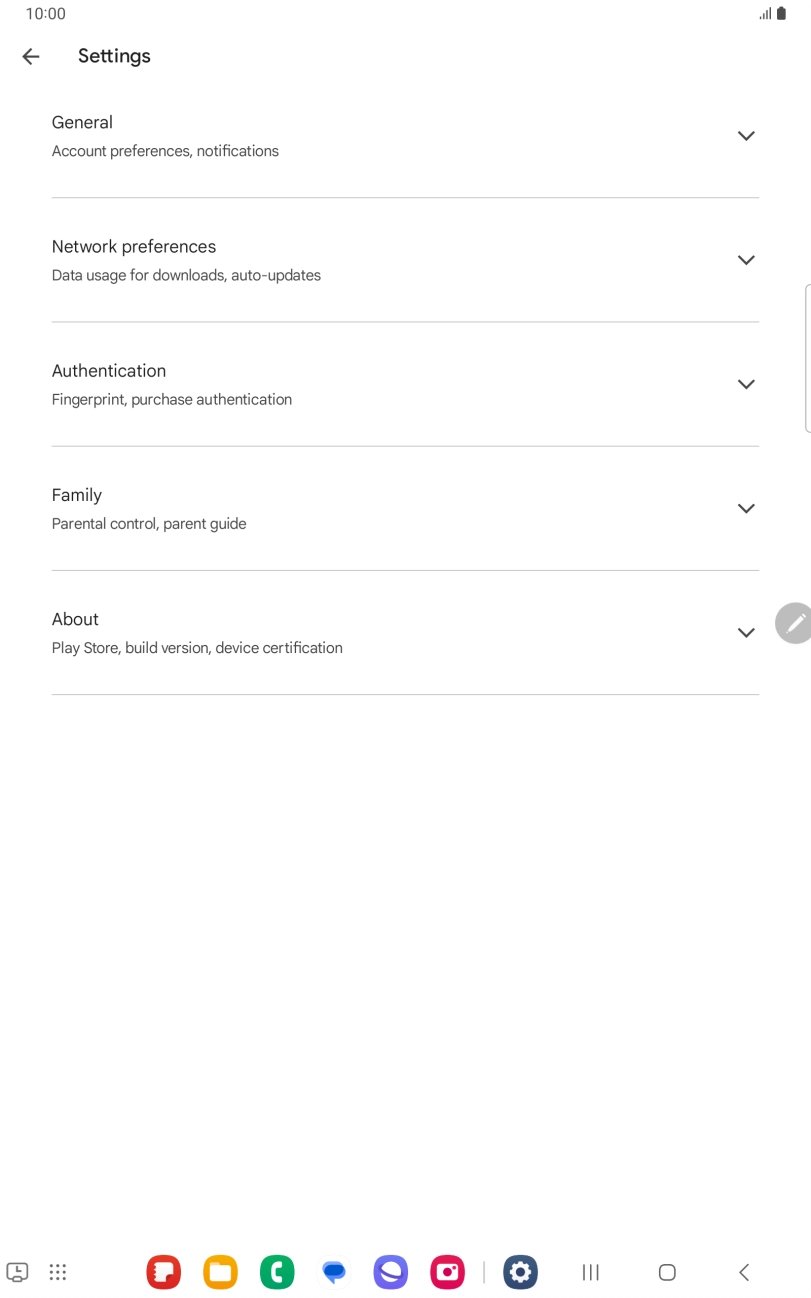
Task: Tap the back arrow beside Settings
Action: coord(31,57)
